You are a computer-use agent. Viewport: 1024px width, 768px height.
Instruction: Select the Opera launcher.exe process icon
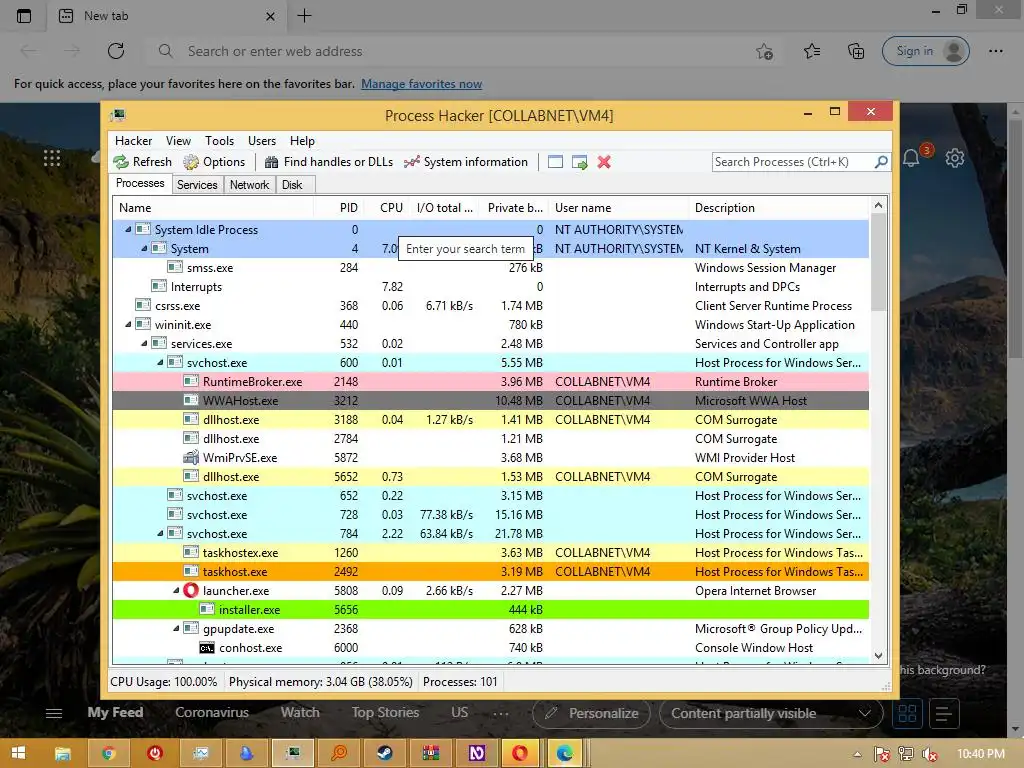point(191,590)
